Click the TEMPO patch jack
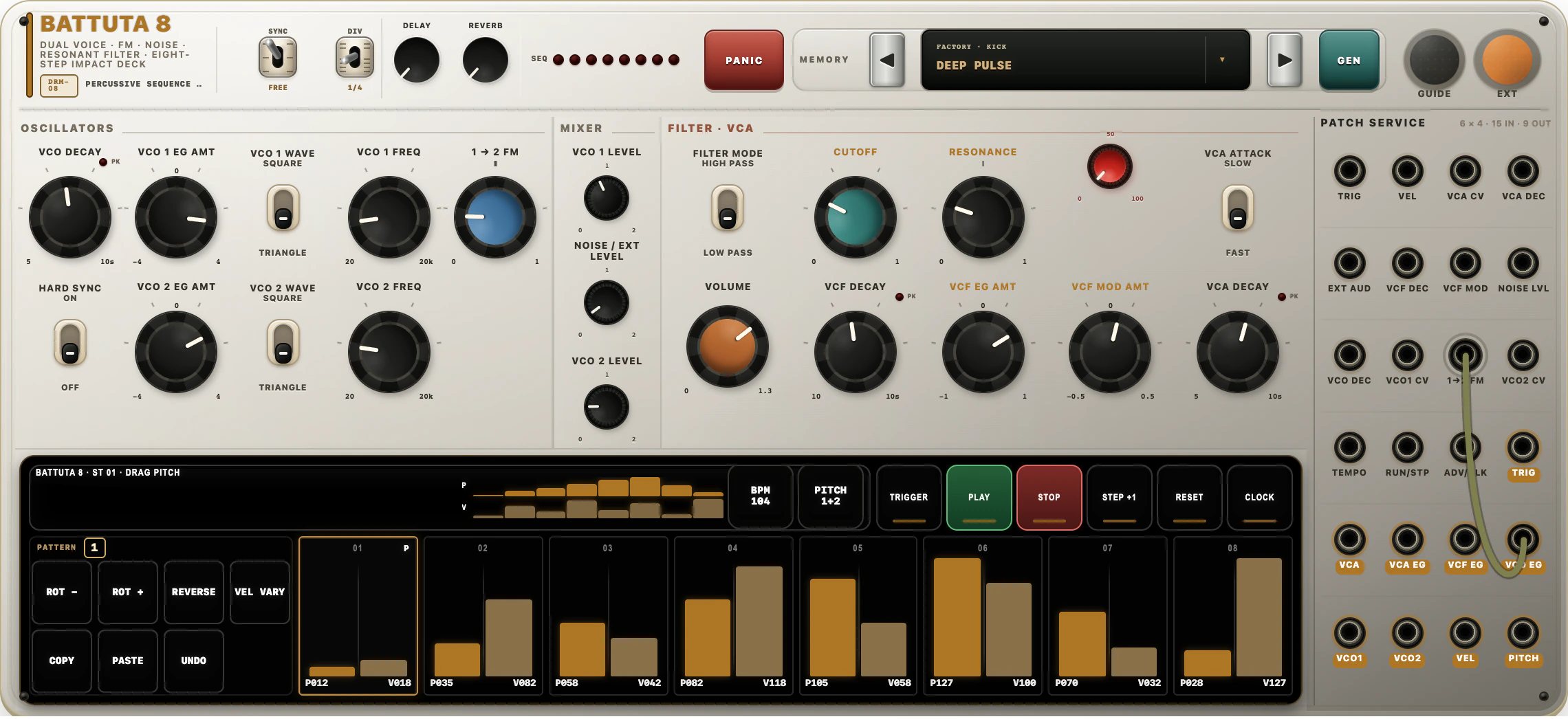 [x=1349, y=447]
